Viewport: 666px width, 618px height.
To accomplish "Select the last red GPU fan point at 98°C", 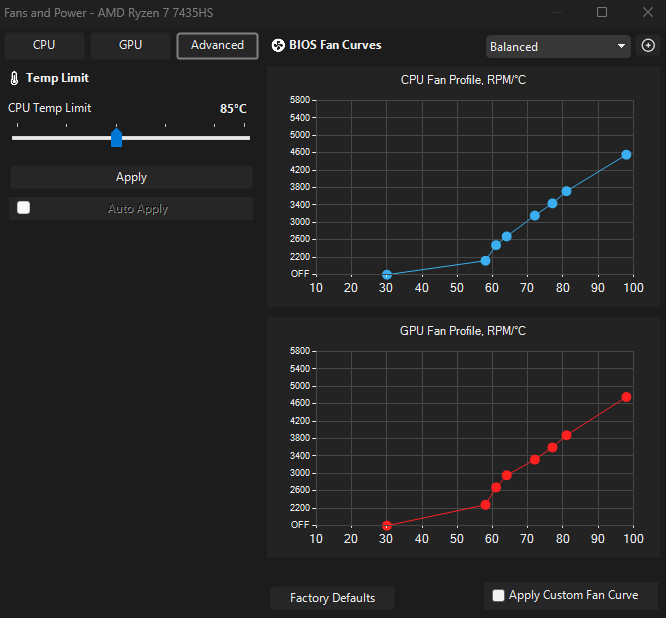I will (626, 397).
